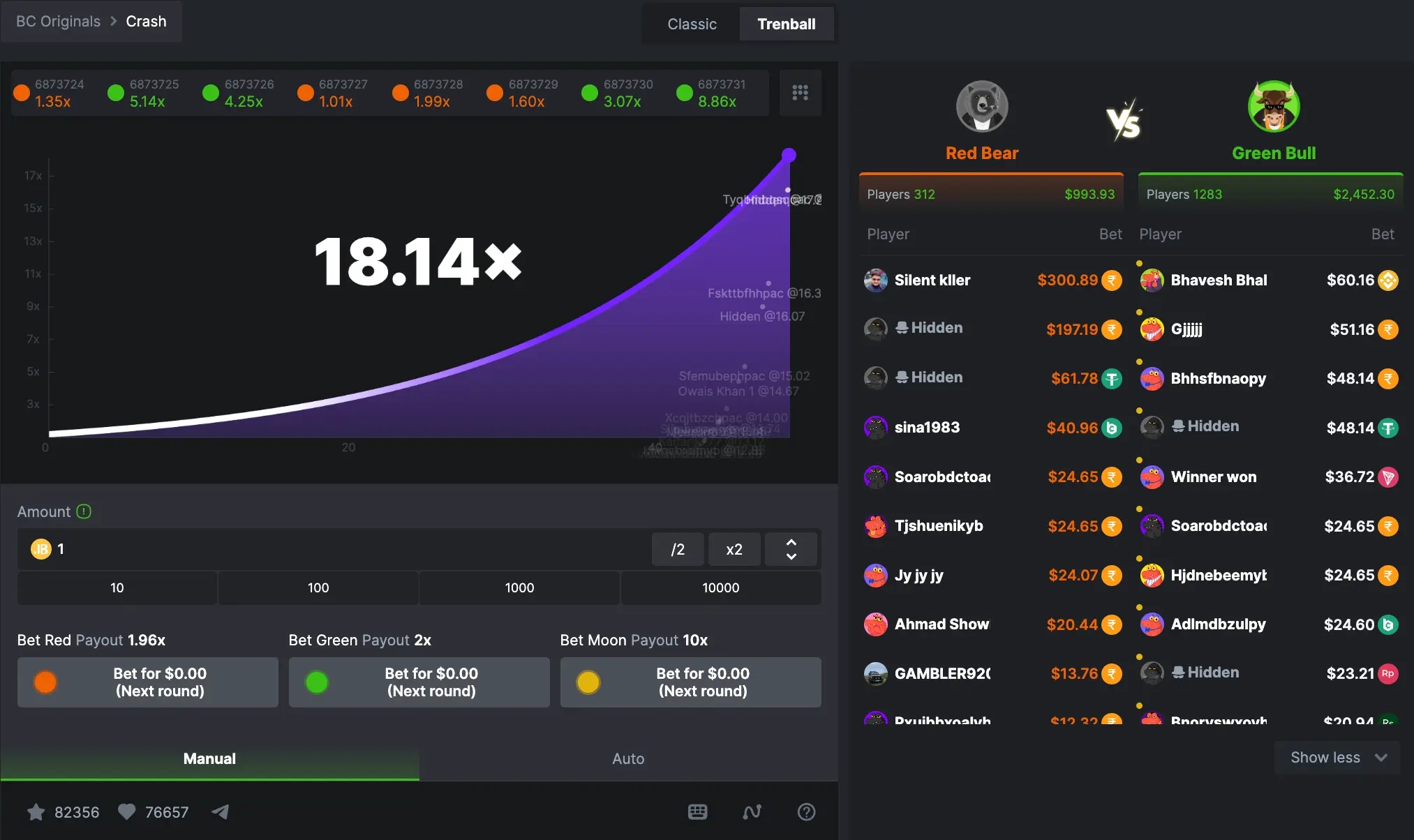Double the bet with x2 button
This screenshot has width=1414, height=840.
tap(734, 549)
